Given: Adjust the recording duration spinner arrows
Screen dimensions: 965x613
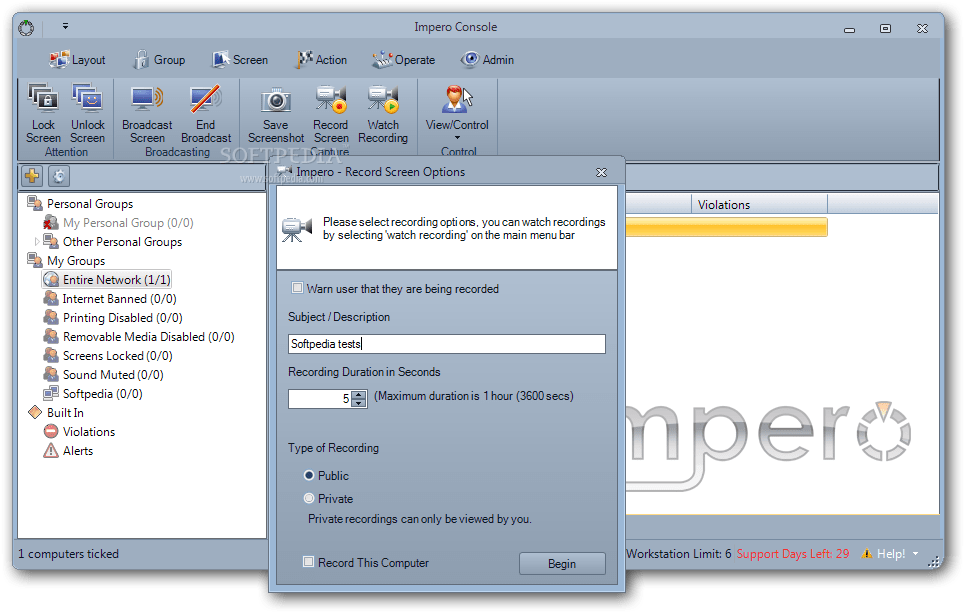Looking at the screenshot, I should 359,399.
